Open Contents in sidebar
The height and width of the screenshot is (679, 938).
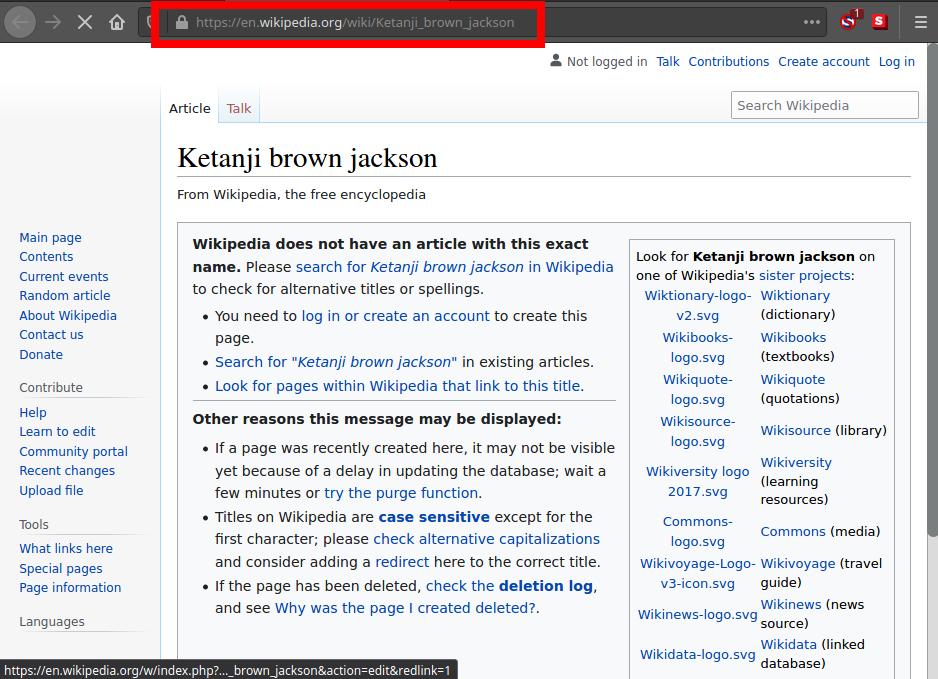pos(46,257)
